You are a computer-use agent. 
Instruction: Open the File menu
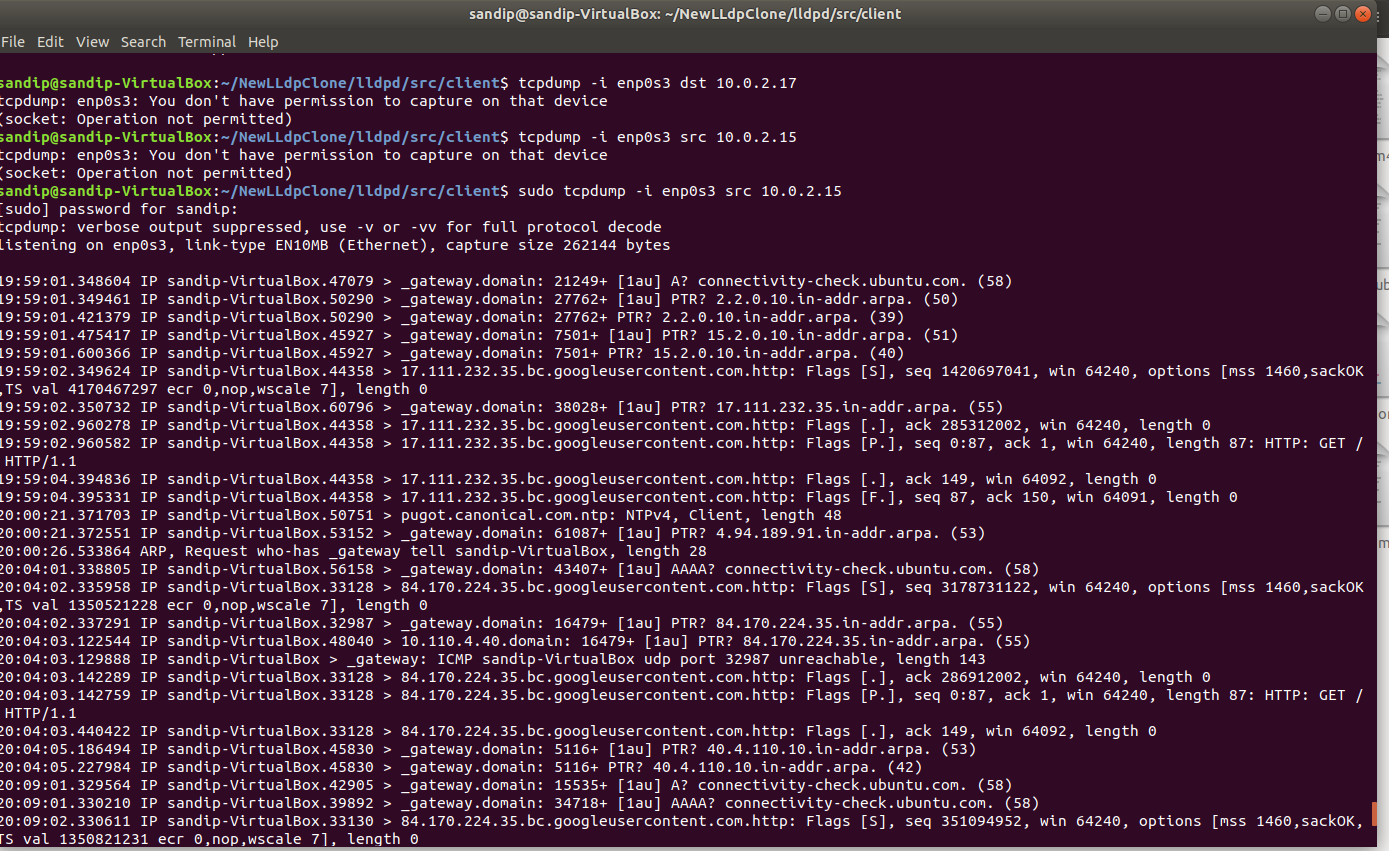point(13,42)
